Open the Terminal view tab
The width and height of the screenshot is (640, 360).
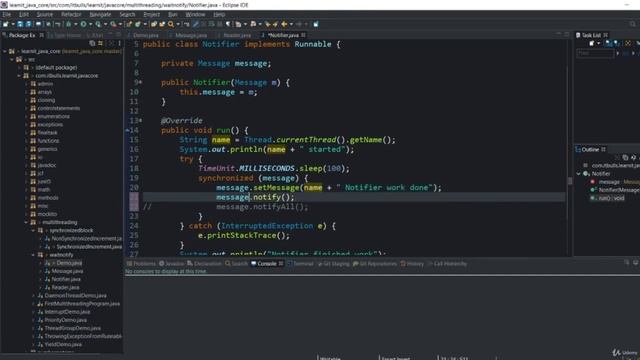click(x=300, y=264)
